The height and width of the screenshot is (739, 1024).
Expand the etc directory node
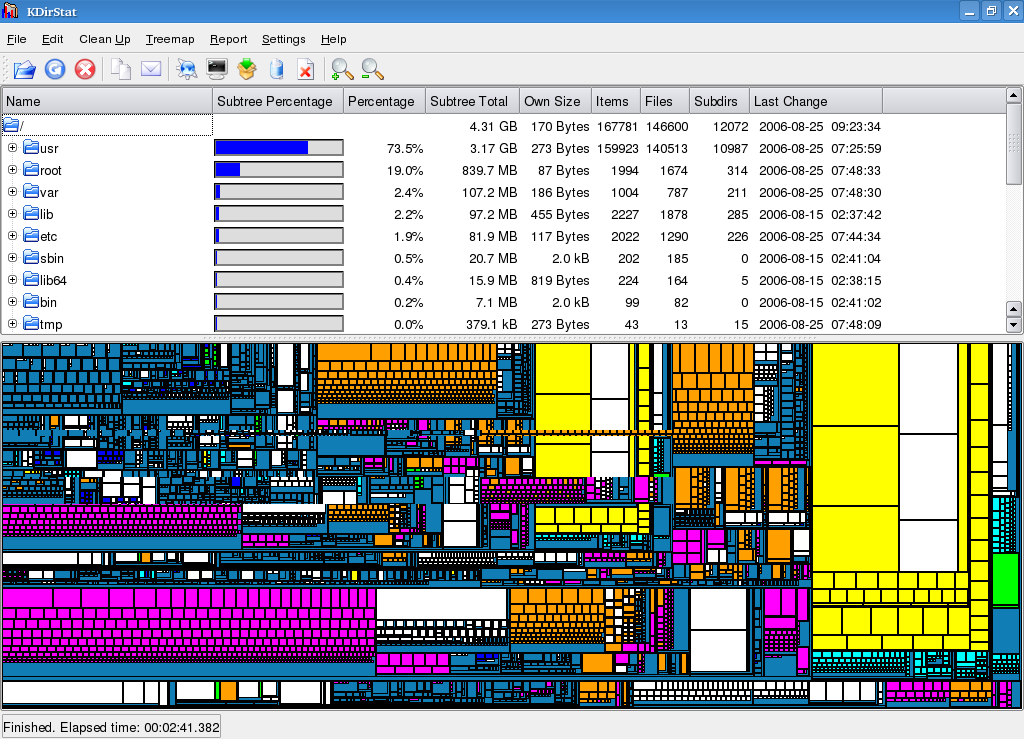click(13, 236)
